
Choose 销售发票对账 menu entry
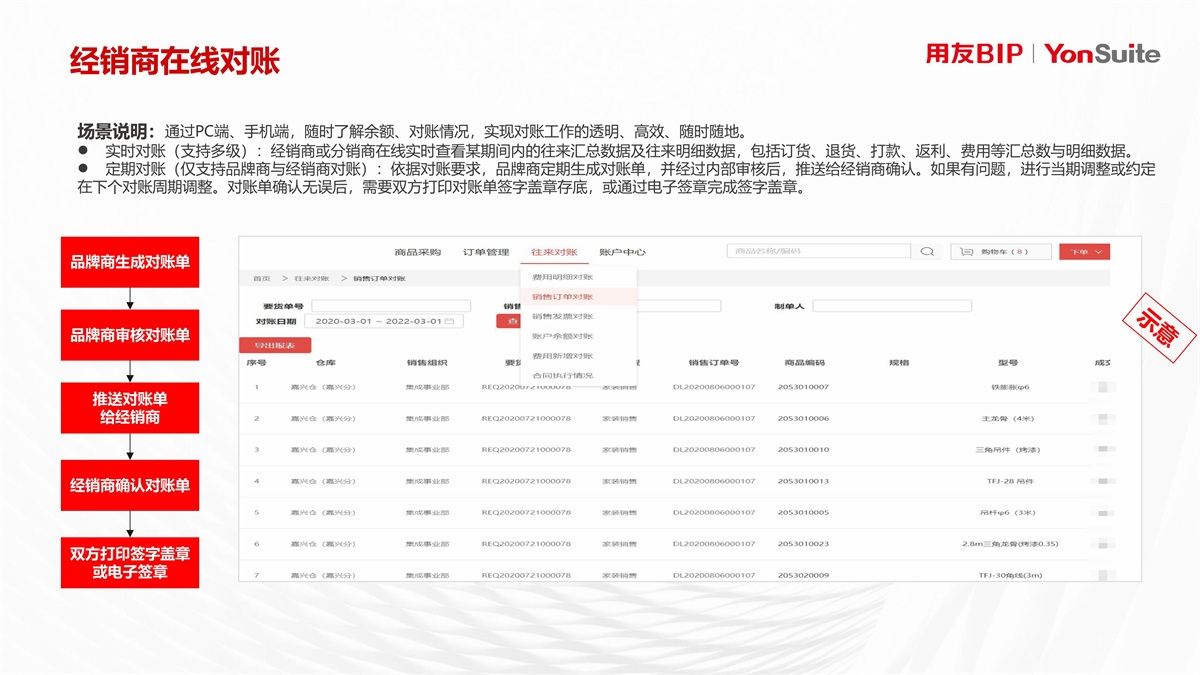562,316
